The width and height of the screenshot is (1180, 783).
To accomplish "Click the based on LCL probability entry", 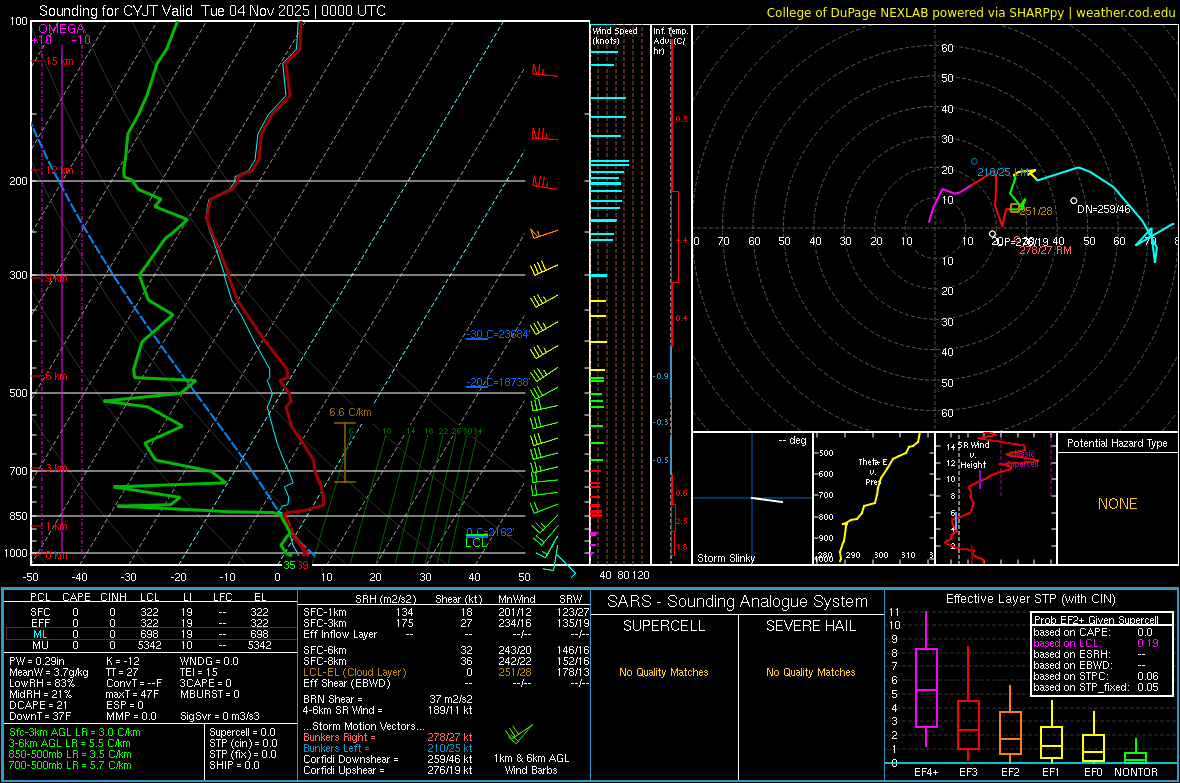I will coord(1096,643).
